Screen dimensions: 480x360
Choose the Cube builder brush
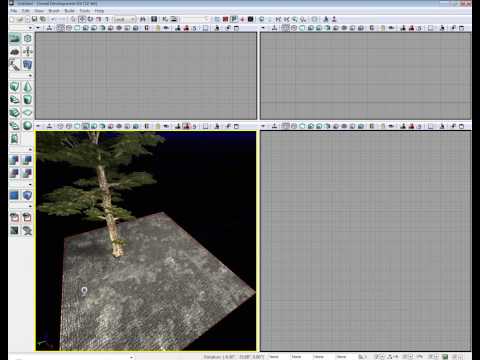click(x=14, y=87)
